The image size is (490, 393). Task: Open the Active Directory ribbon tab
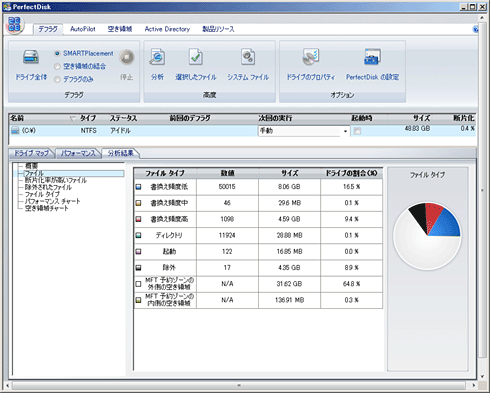point(167,29)
